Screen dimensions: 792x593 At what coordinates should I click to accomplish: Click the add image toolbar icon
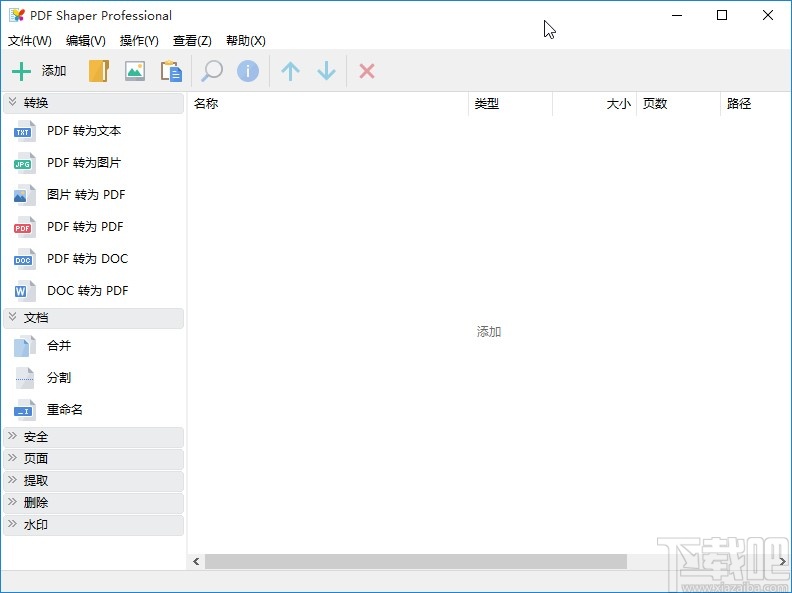pyautogui.click(x=135, y=71)
